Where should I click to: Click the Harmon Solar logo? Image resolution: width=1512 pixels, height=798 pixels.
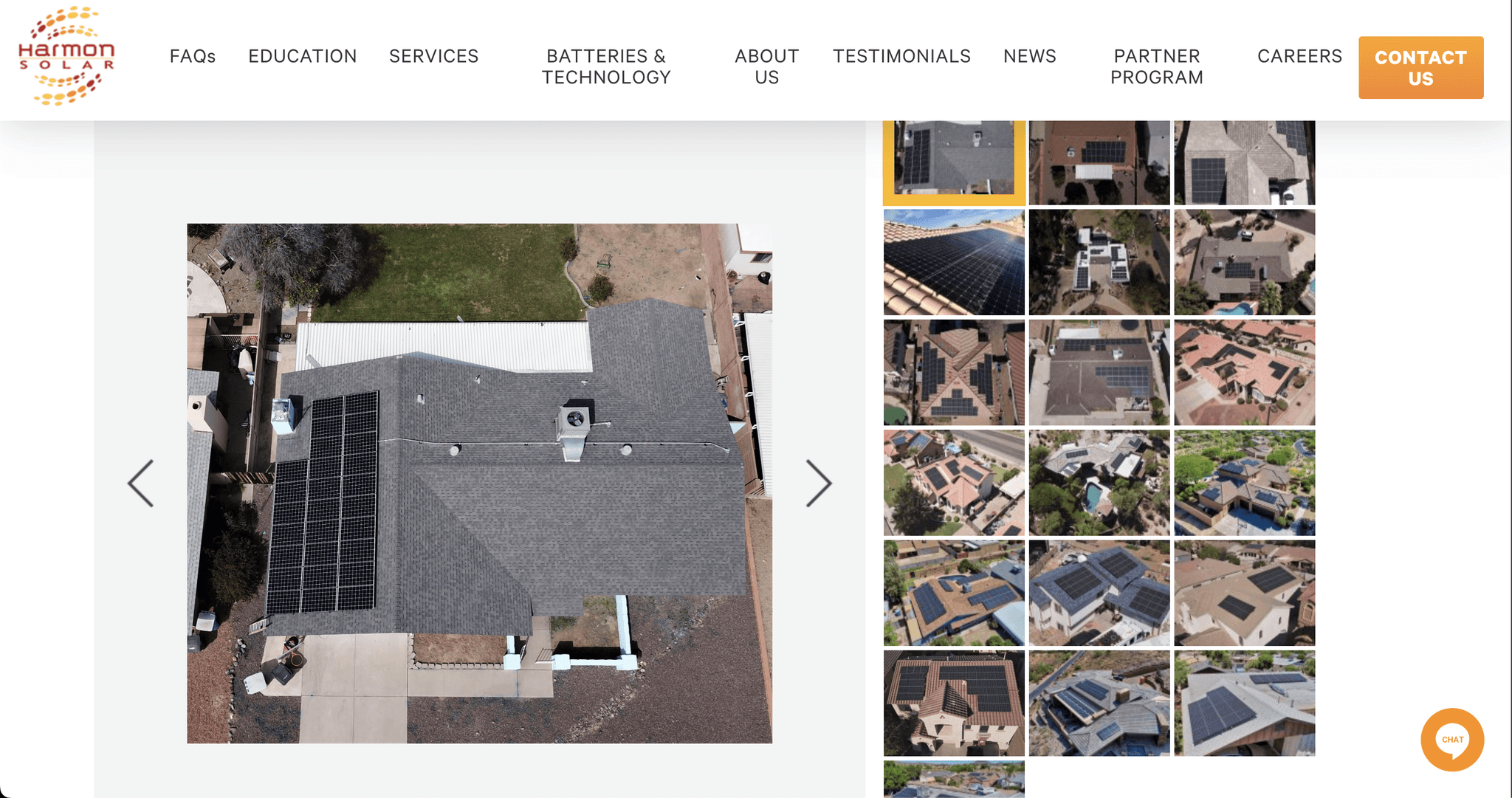tap(66, 56)
